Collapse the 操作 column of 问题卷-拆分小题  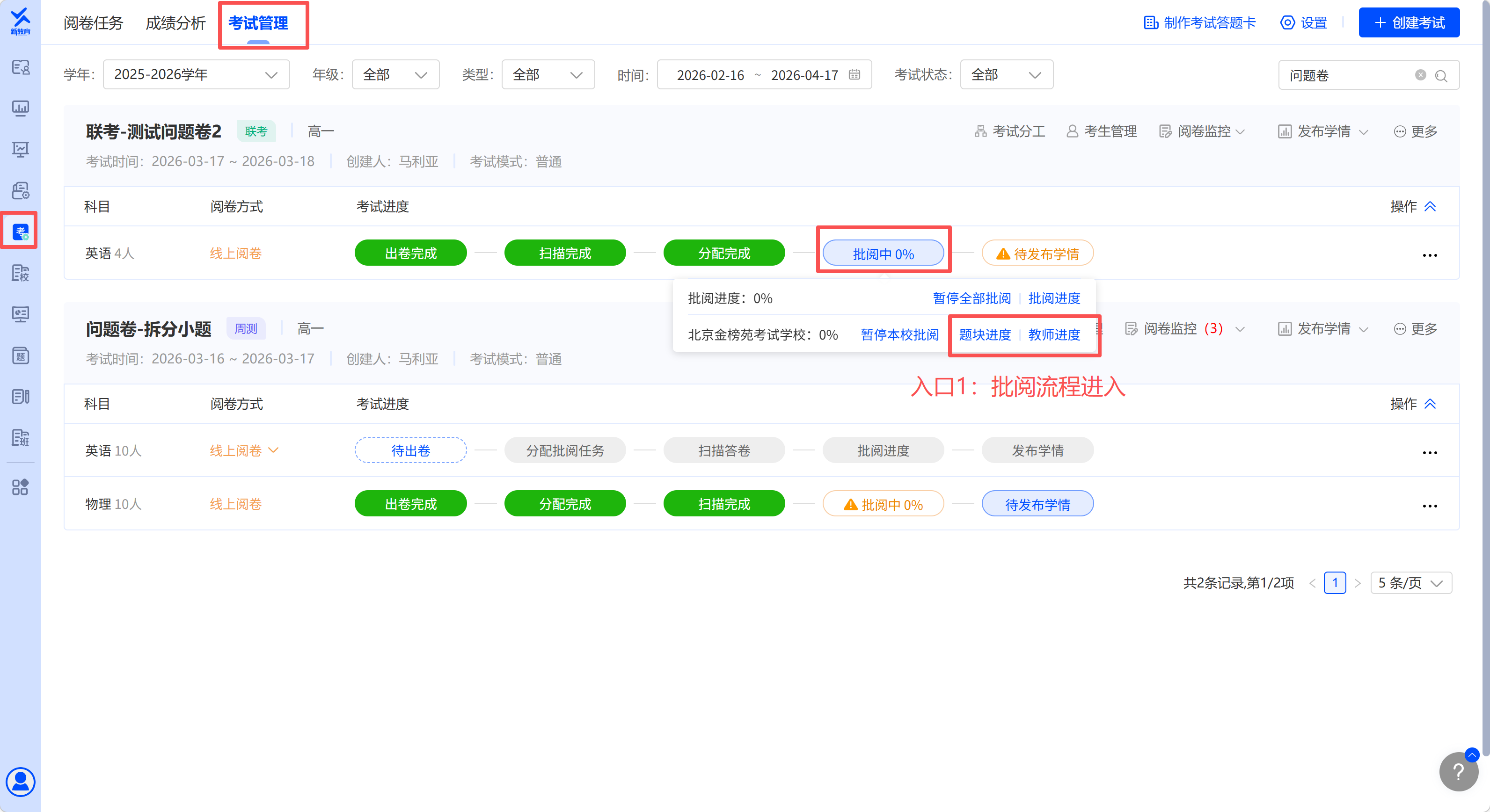(1430, 404)
